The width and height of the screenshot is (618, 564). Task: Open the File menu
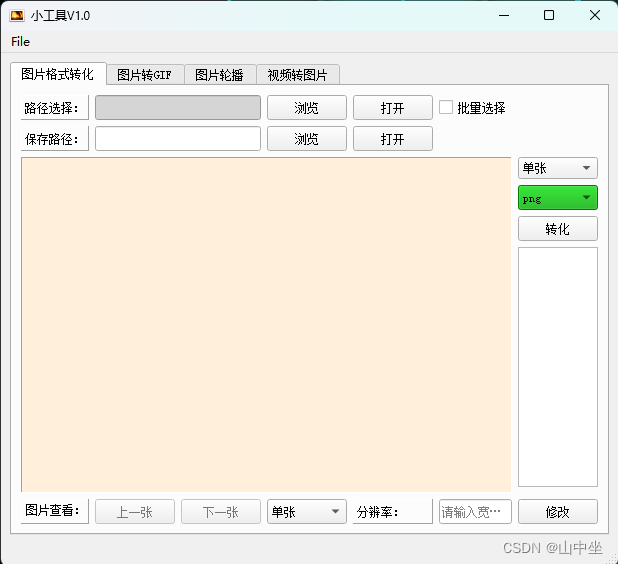(x=20, y=42)
